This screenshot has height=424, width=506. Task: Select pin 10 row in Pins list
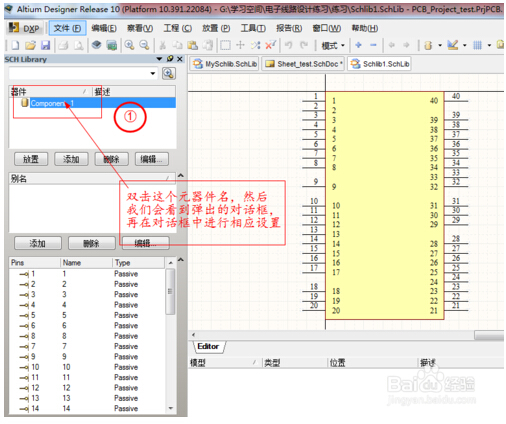pyautogui.click(x=87, y=367)
